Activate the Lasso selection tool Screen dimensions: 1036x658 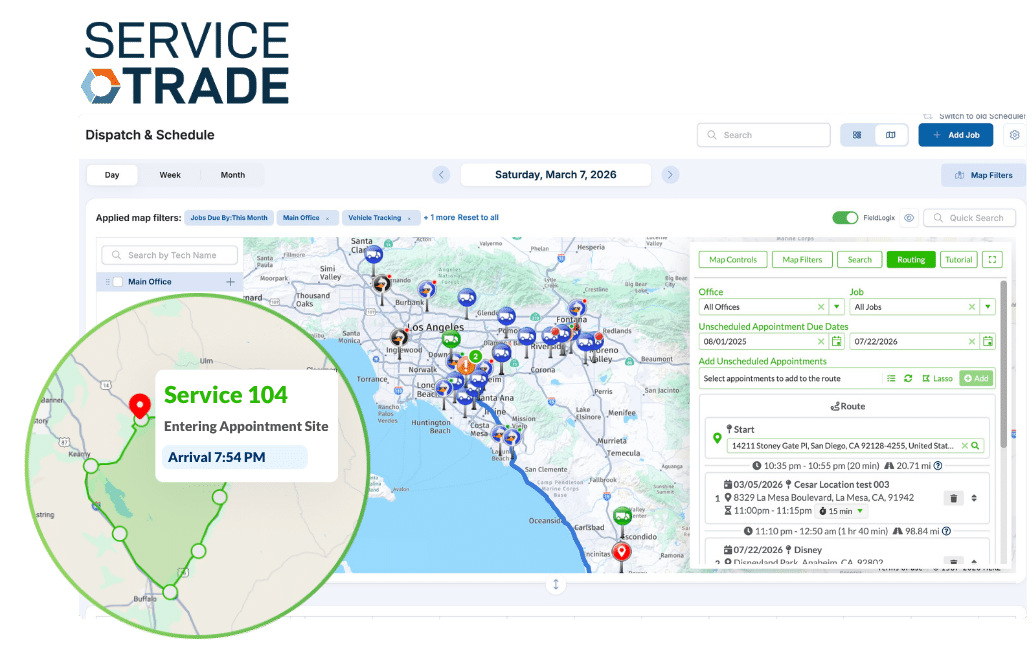938,379
